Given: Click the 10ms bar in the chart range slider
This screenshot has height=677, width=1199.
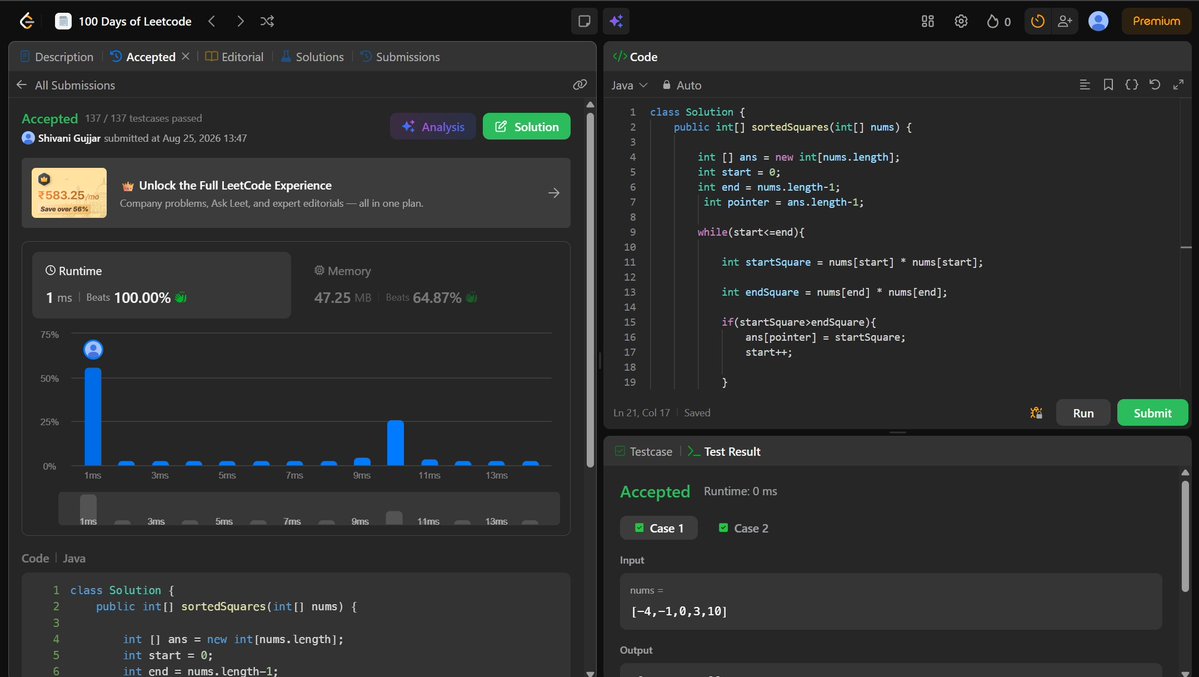Looking at the screenshot, I should pyautogui.click(x=394, y=518).
